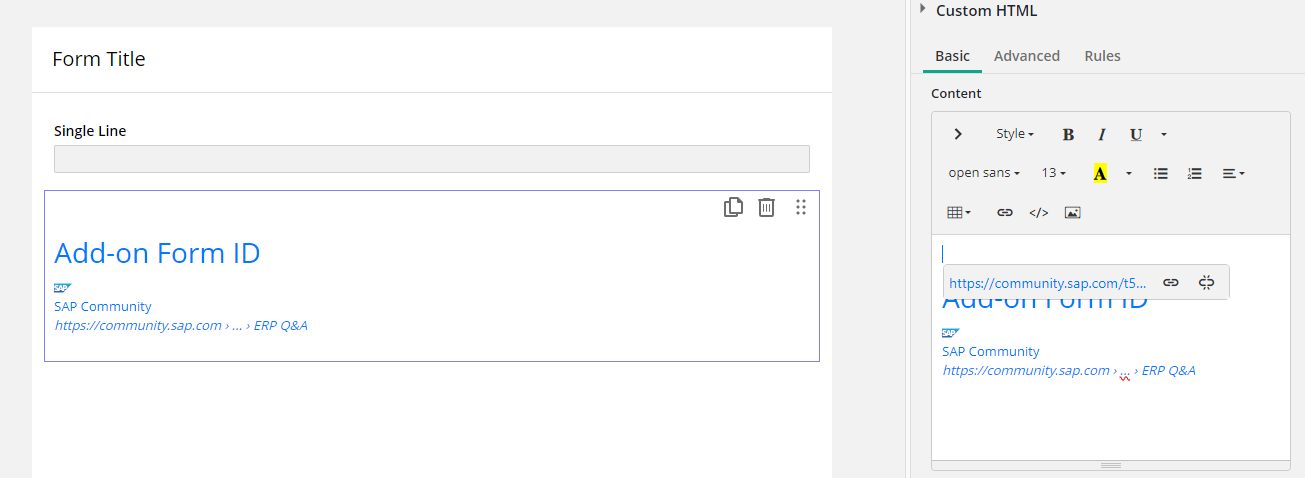Switch to HTML code view
The image size is (1305, 478).
[x=1039, y=212]
